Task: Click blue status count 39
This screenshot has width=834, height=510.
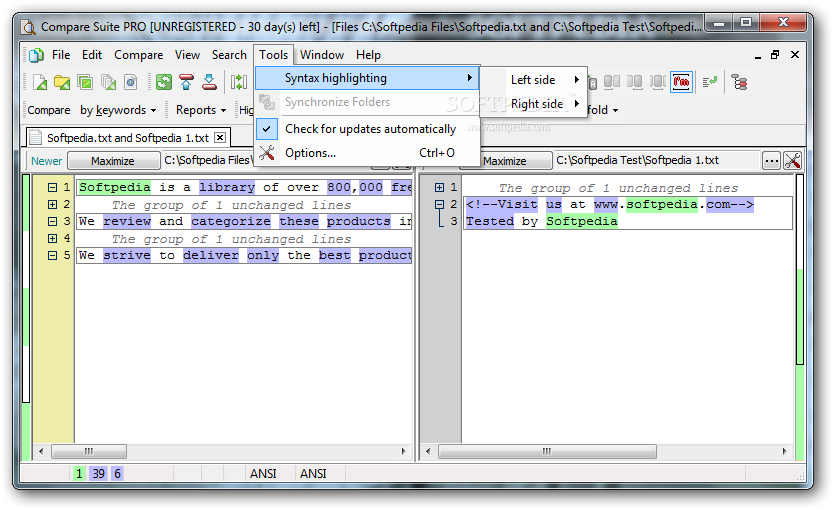Action: 99,473
